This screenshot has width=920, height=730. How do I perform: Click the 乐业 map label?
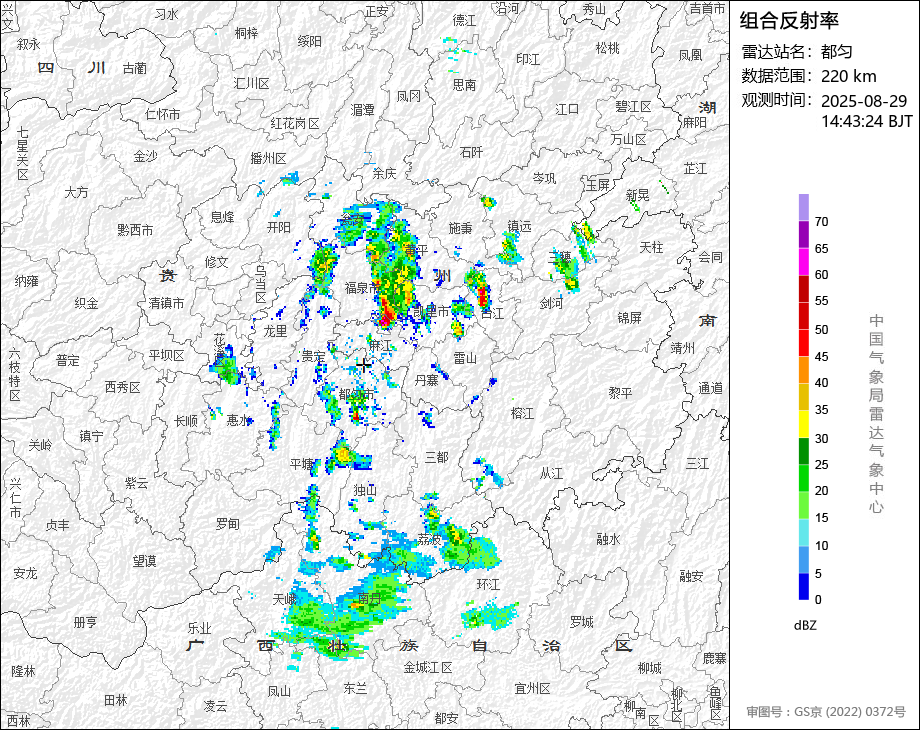tap(199, 628)
